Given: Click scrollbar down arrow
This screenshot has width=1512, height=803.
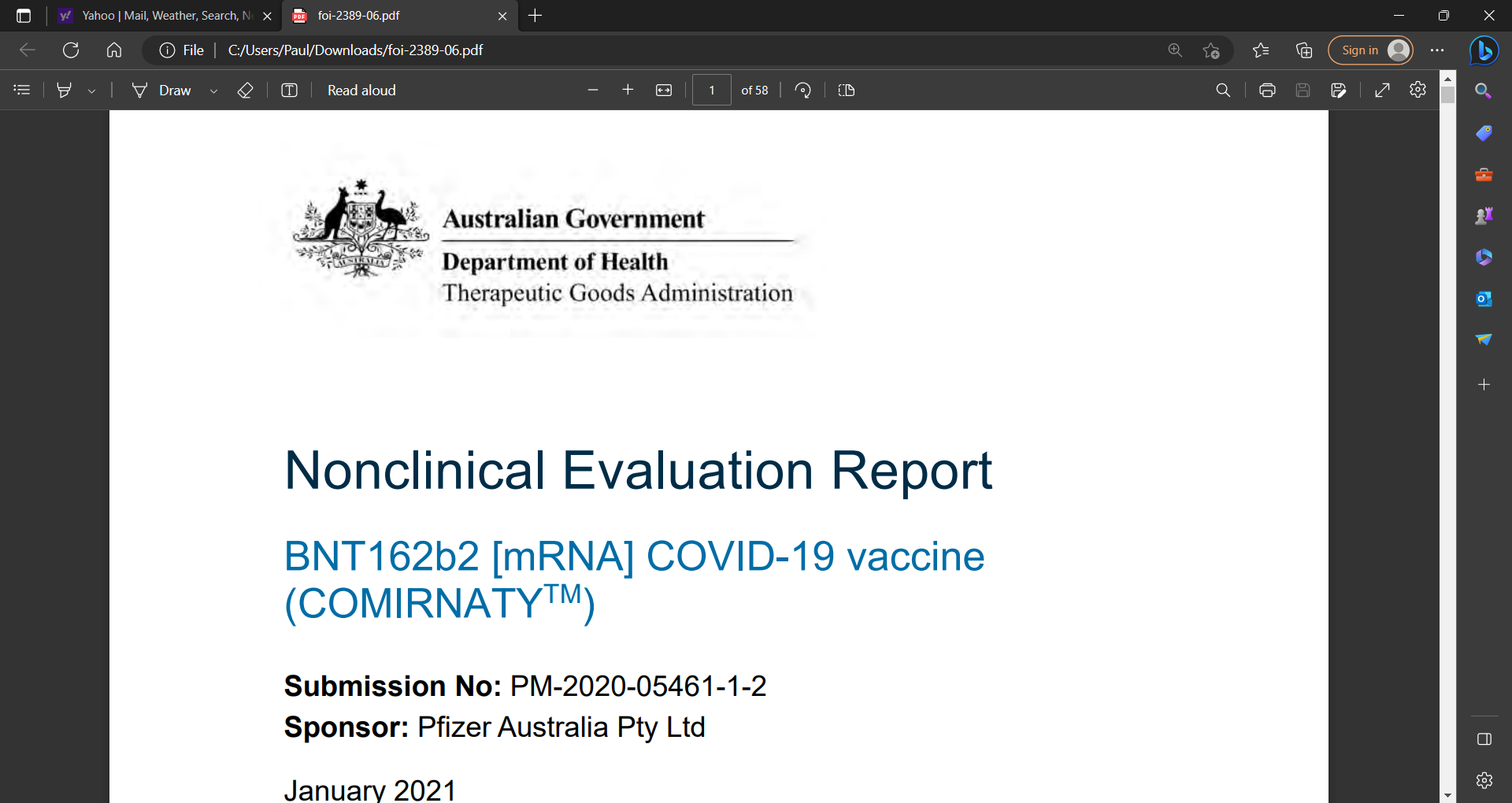Looking at the screenshot, I should (1447, 796).
